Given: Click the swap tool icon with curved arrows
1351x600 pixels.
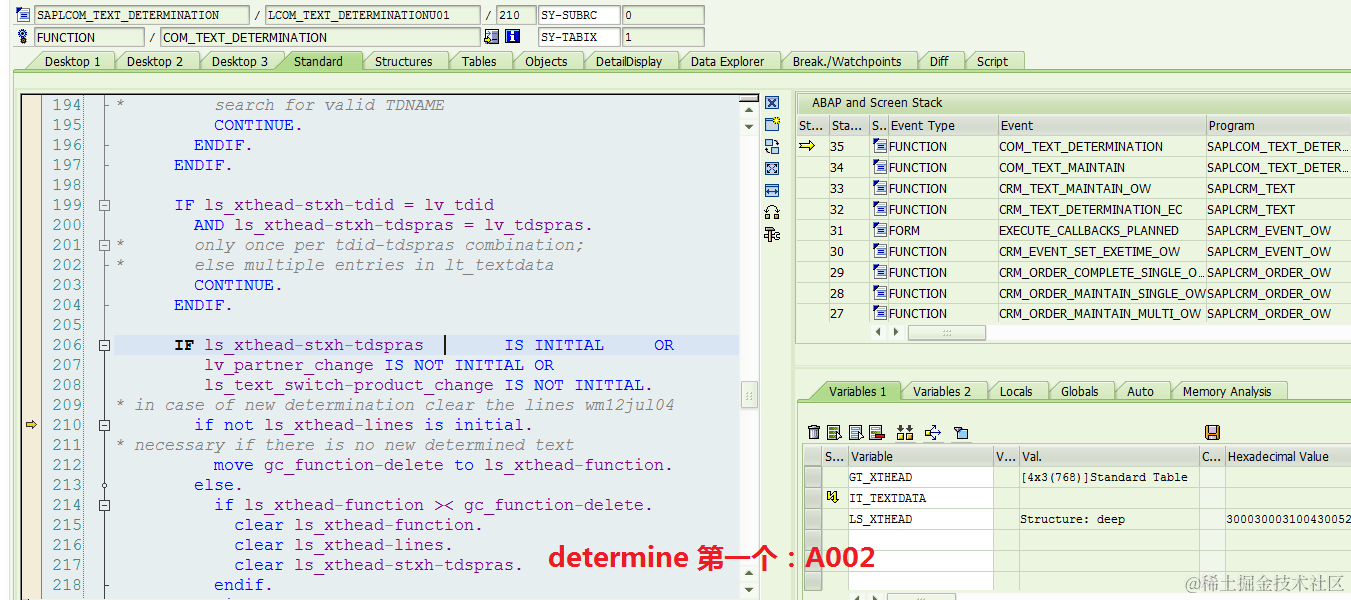Looking at the screenshot, I should [772, 212].
